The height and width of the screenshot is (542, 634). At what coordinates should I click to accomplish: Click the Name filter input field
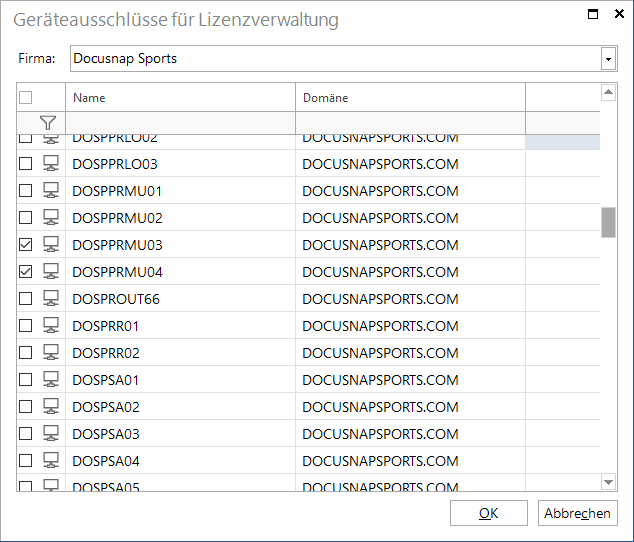coord(180,123)
